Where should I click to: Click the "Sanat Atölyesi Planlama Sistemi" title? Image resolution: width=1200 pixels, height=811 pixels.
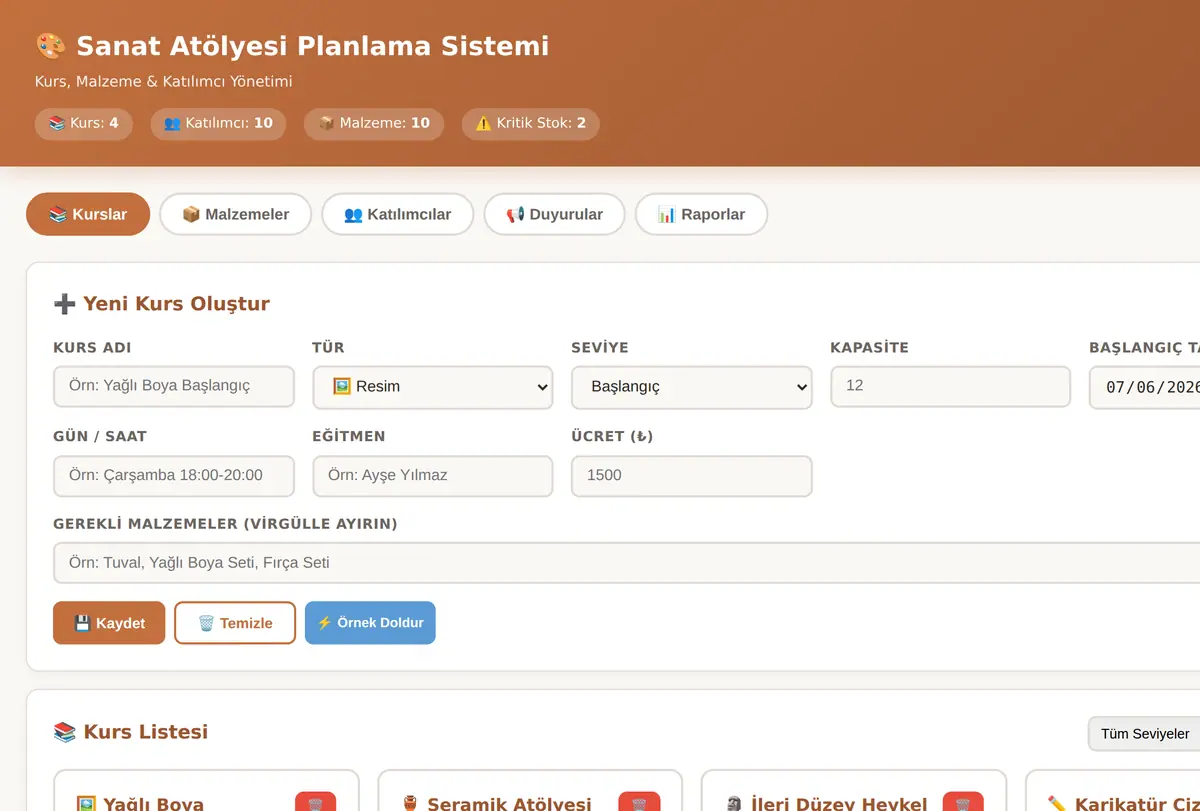pyautogui.click(x=312, y=46)
